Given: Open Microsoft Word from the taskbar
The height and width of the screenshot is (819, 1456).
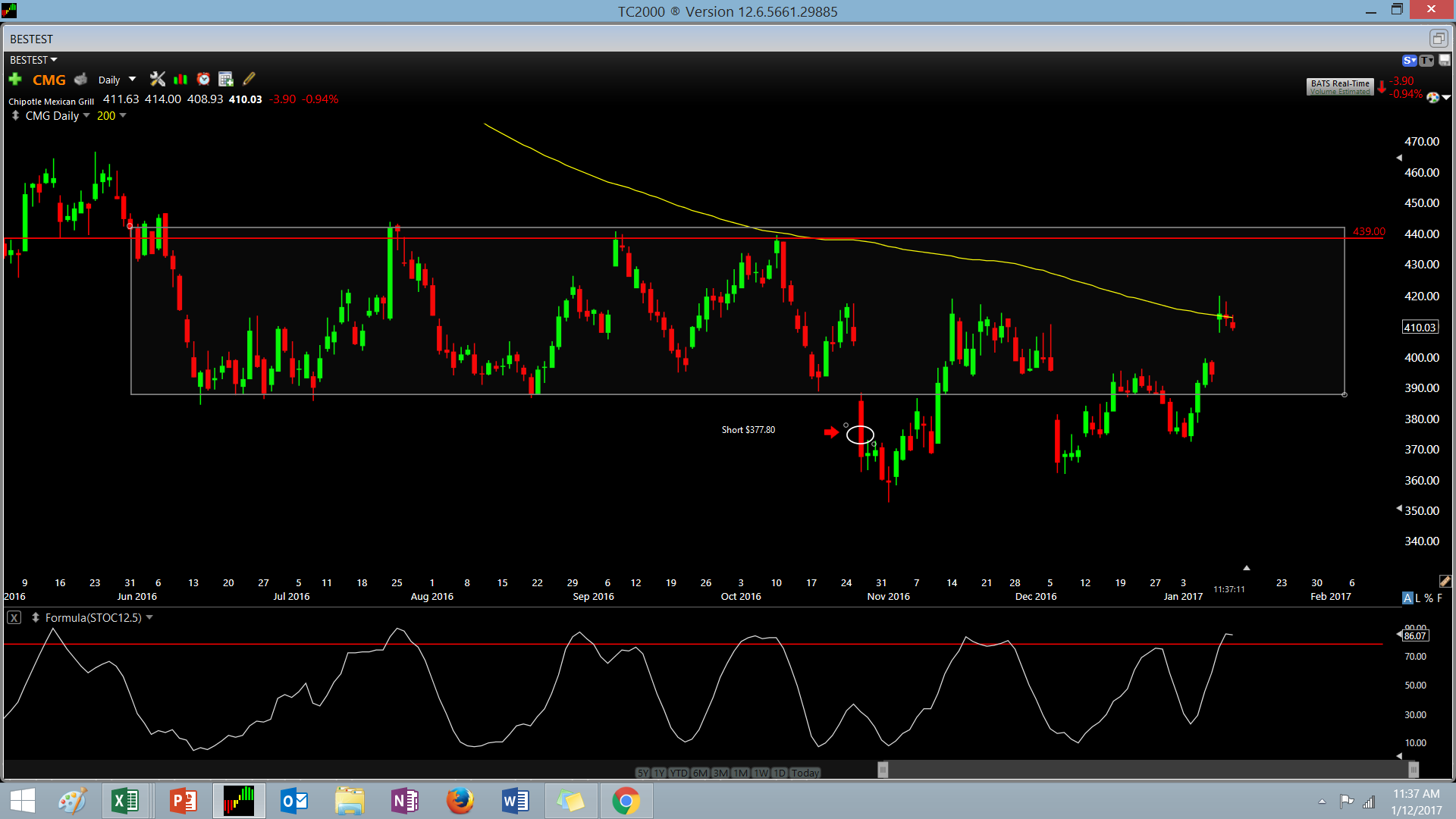Looking at the screenshot, I should (x=515, y=801).
